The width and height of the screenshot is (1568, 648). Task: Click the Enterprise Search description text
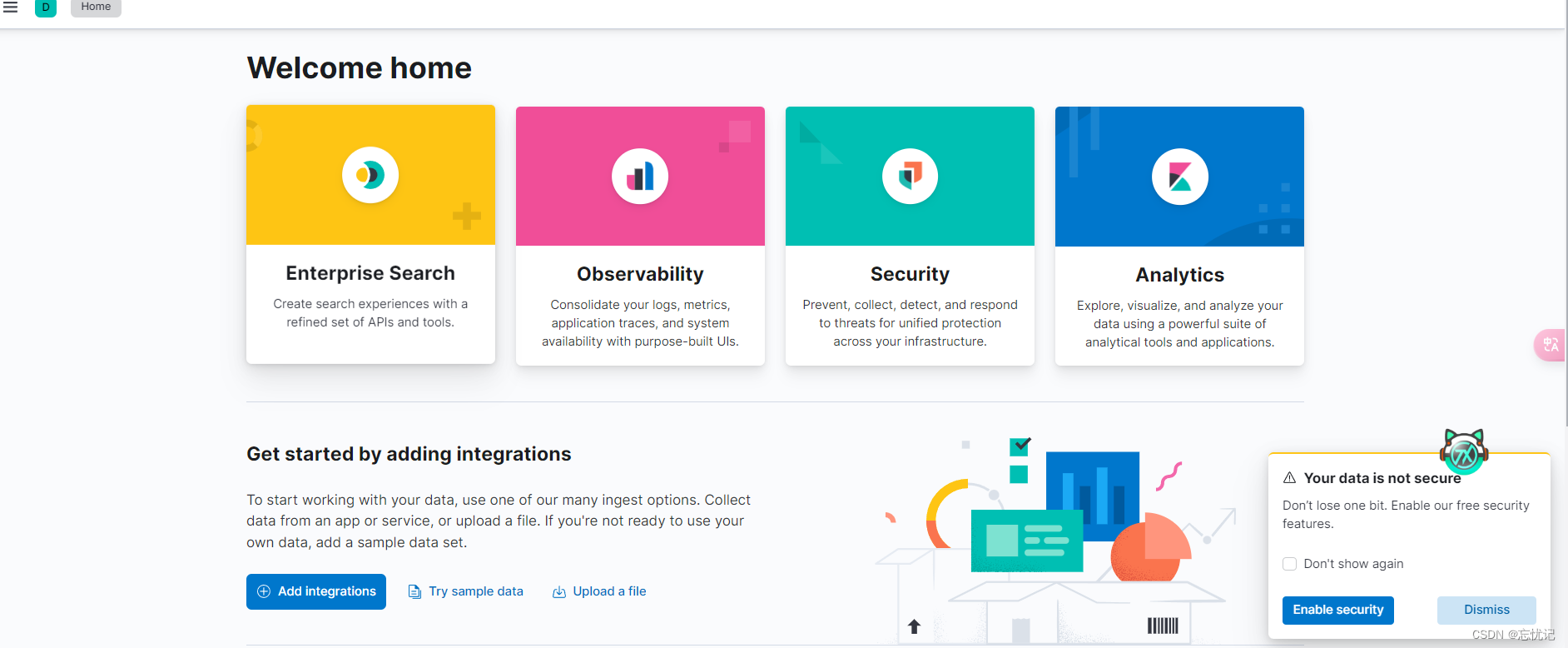pyautogui.click(x=370, y=313)
